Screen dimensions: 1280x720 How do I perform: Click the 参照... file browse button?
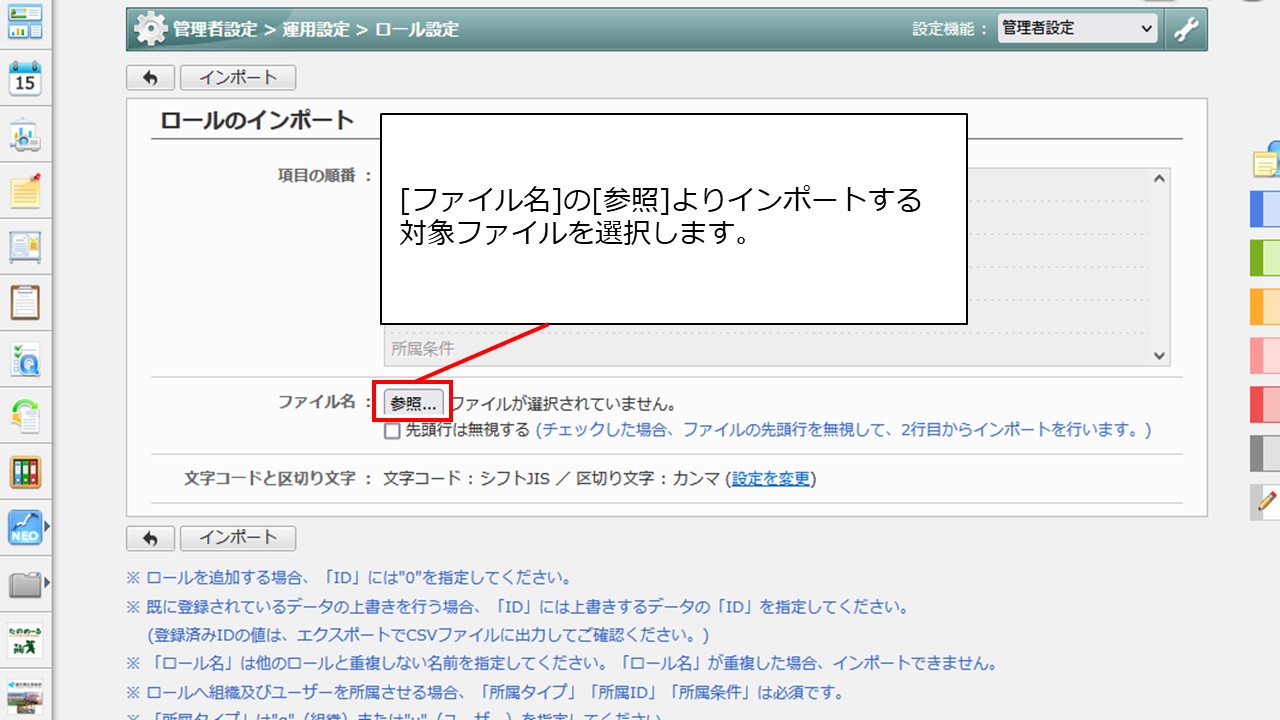click(x=413, y=404)
